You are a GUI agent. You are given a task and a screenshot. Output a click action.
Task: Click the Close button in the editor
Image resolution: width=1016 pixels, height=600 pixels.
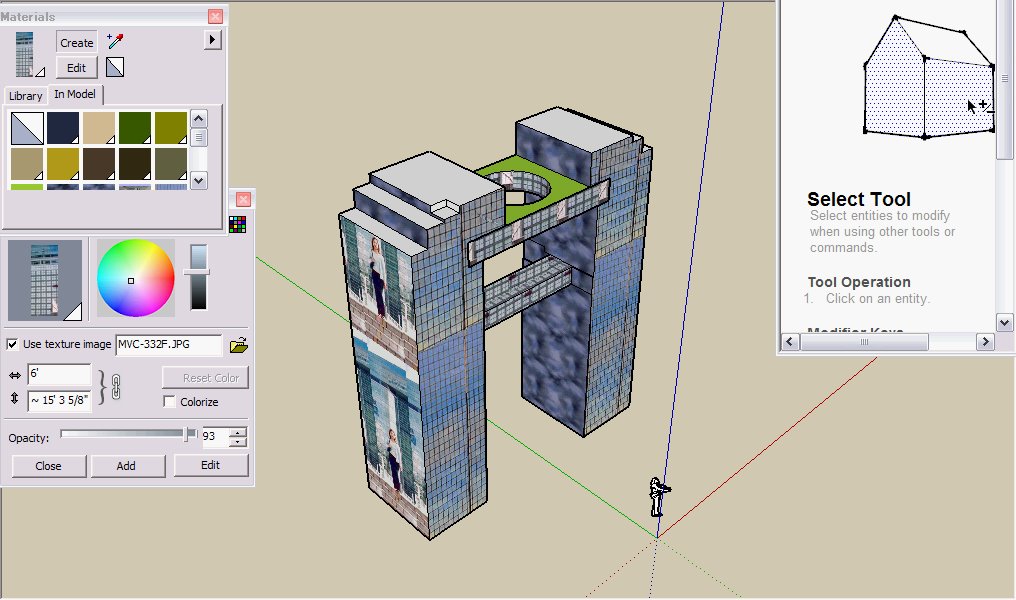[x=49, y=466]
